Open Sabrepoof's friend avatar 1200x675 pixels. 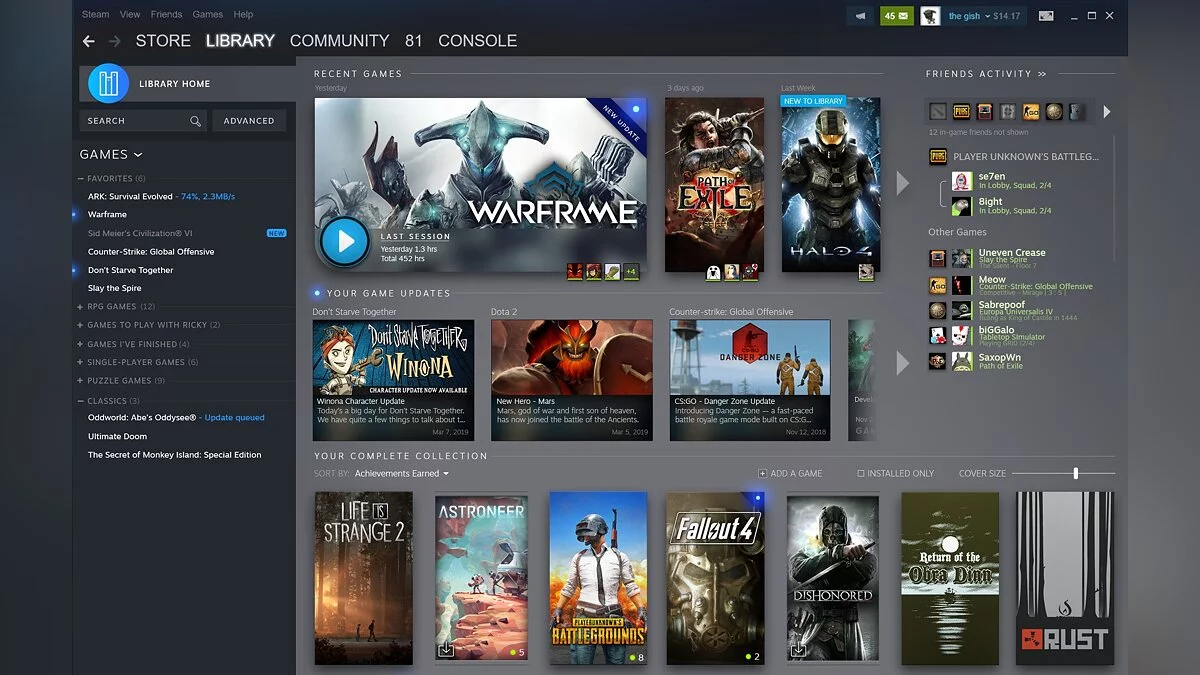coord(961,310)
